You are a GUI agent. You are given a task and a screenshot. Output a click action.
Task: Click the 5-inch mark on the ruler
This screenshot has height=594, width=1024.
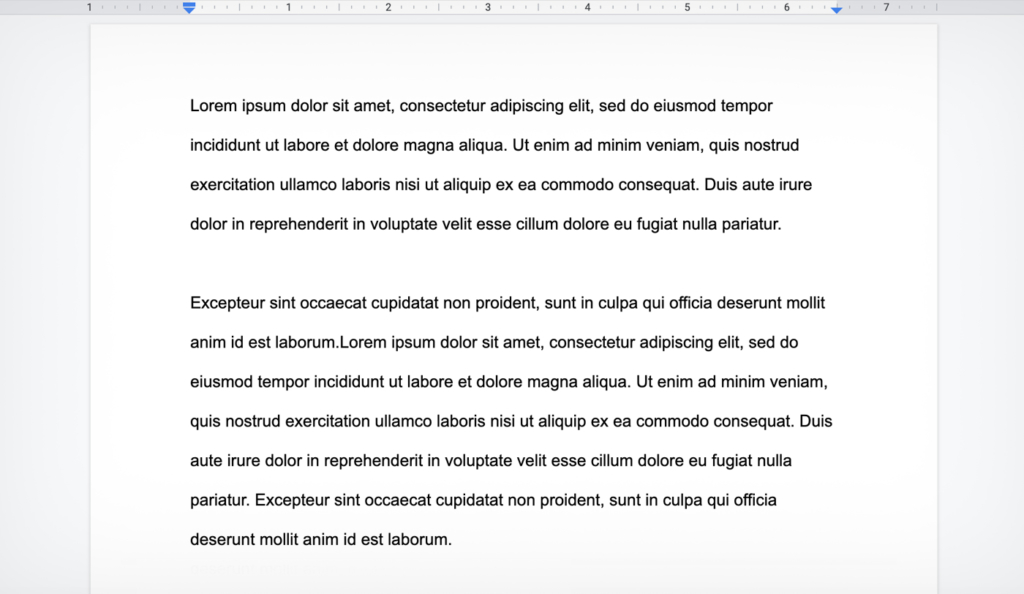[687, 9]
